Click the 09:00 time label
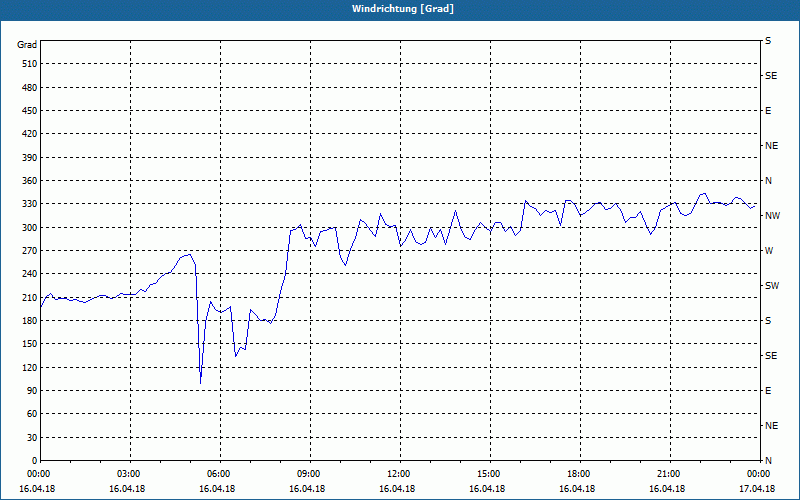 click(x=310, y=474)
